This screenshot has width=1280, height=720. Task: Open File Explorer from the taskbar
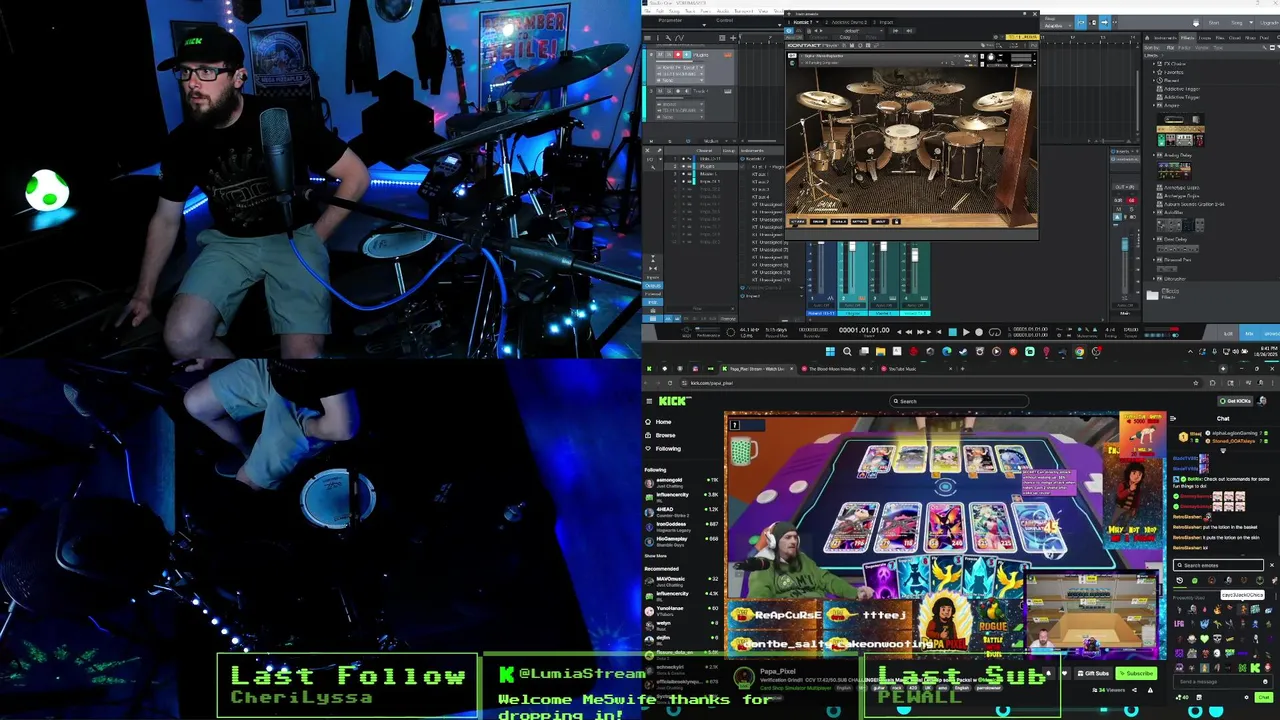click(881, 352)
